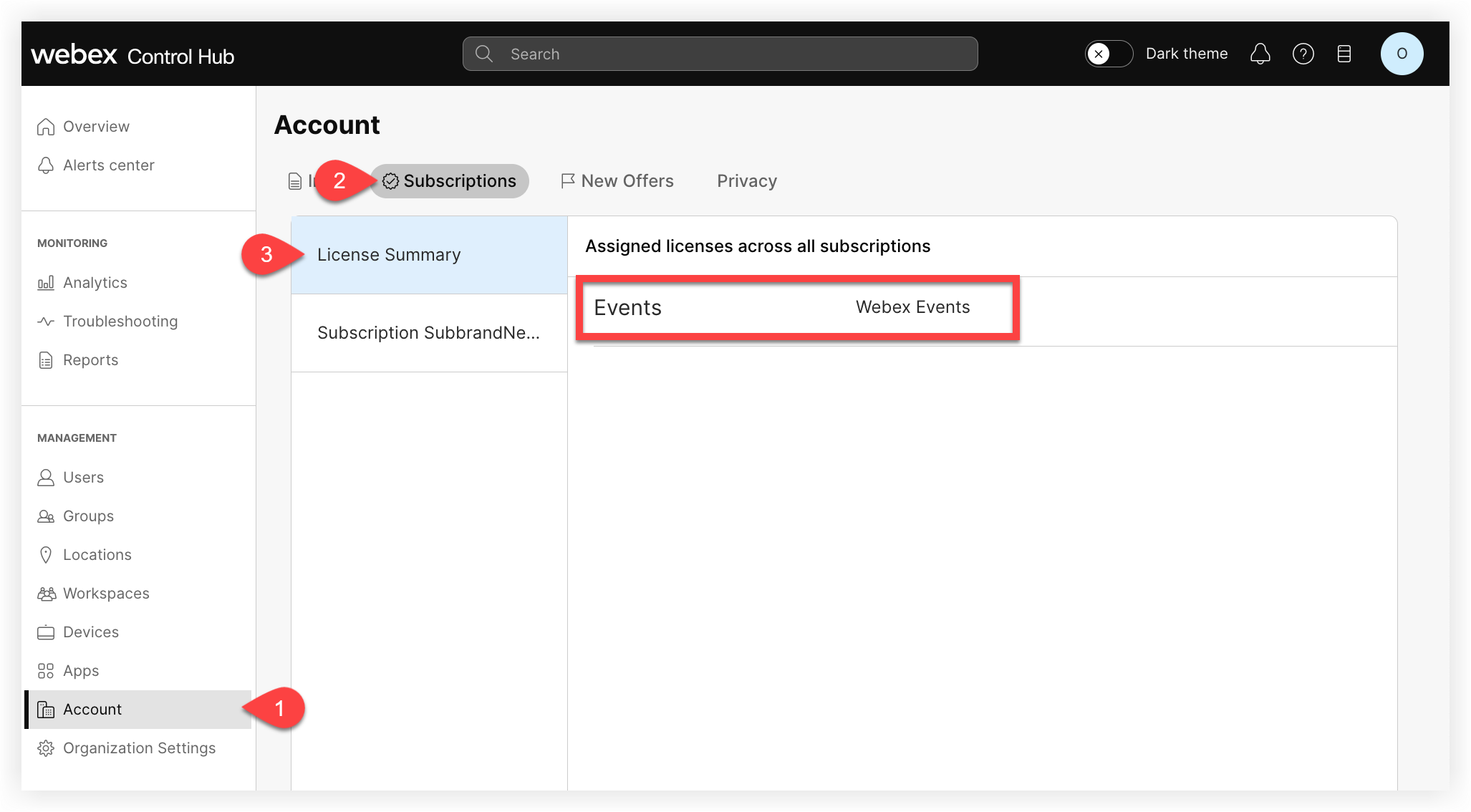1471x812 pixels.
Task: Click the Groups people icon
Action: (x=46, y=516)
